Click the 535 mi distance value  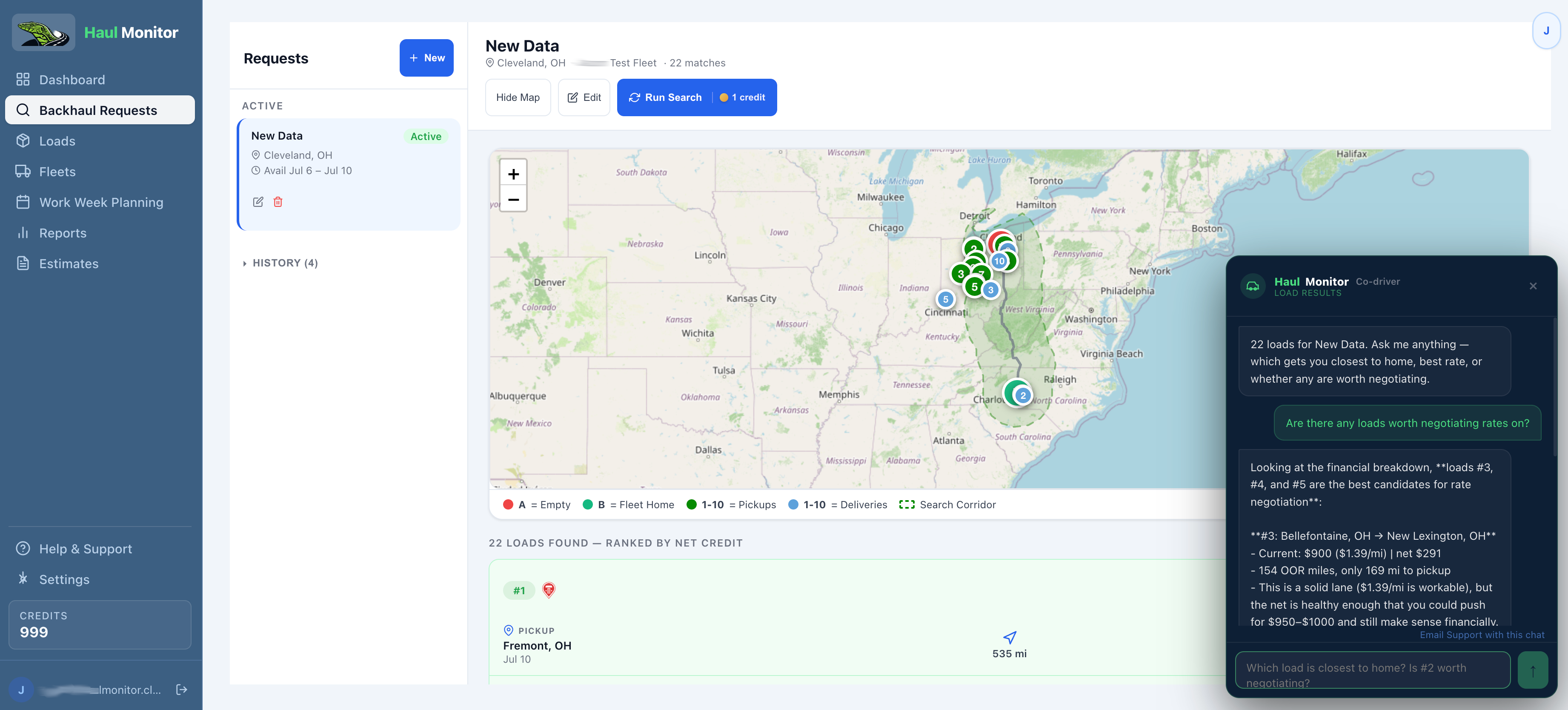pyautogui.click(x=1009, y=653)
